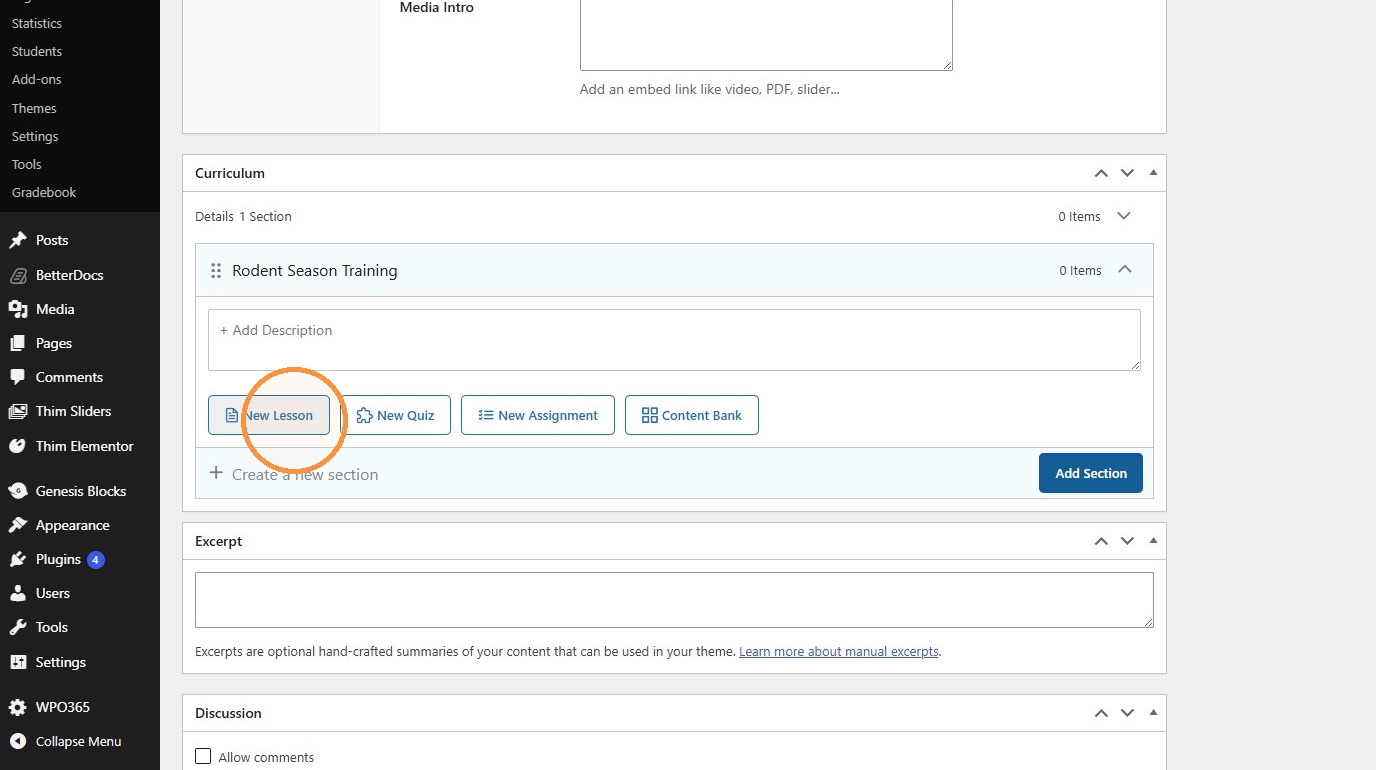Collapse the Rodent Season Training section chevron
Viewport: 1376px width, 770px height.
point(1125,270)
